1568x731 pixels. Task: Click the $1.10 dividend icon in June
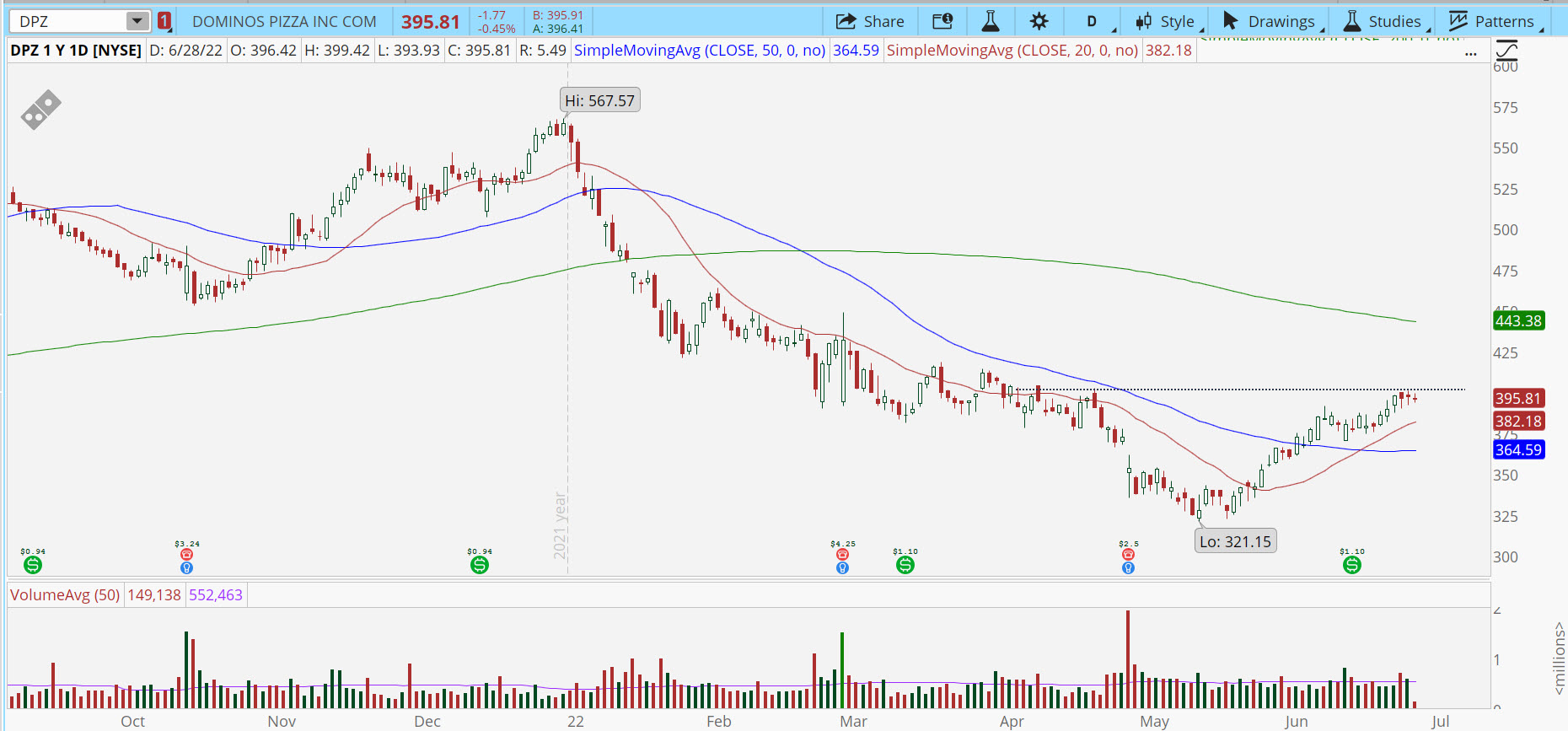pyautogui.click(x=1352, y=565)
